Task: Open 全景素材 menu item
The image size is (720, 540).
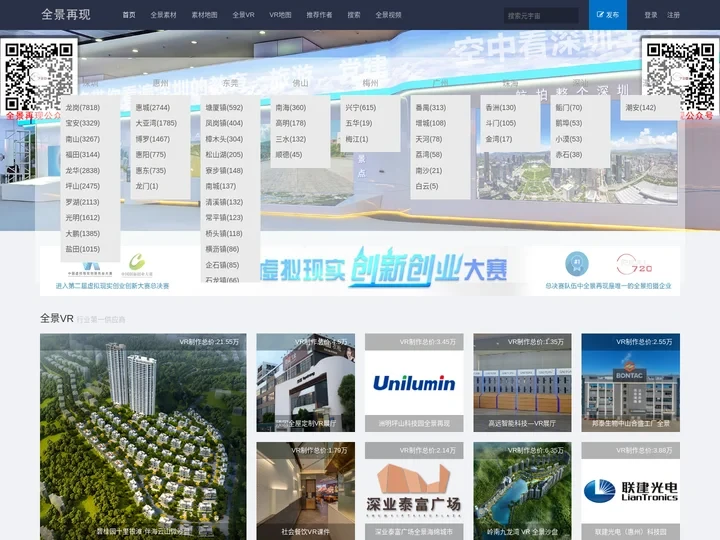Action: (x=163, y=15)
